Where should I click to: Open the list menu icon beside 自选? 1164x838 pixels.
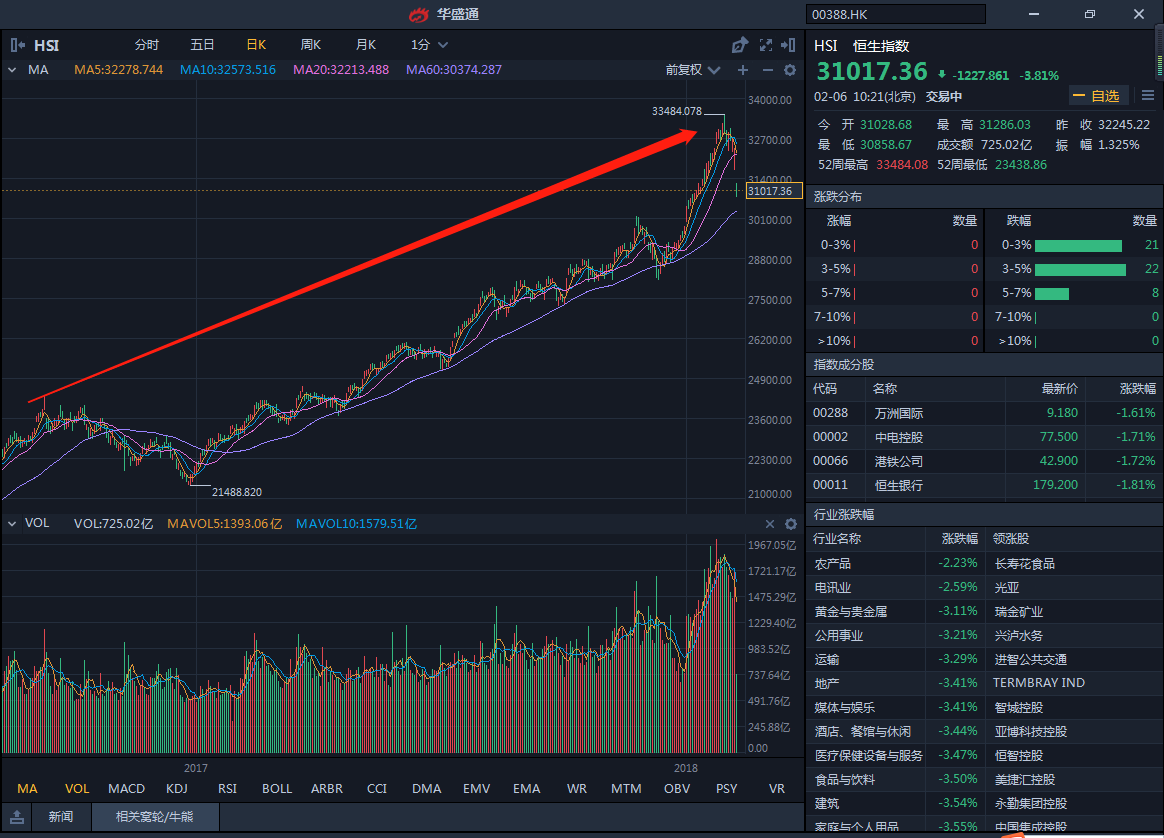pyautogui.click(x=1148, y=96)
